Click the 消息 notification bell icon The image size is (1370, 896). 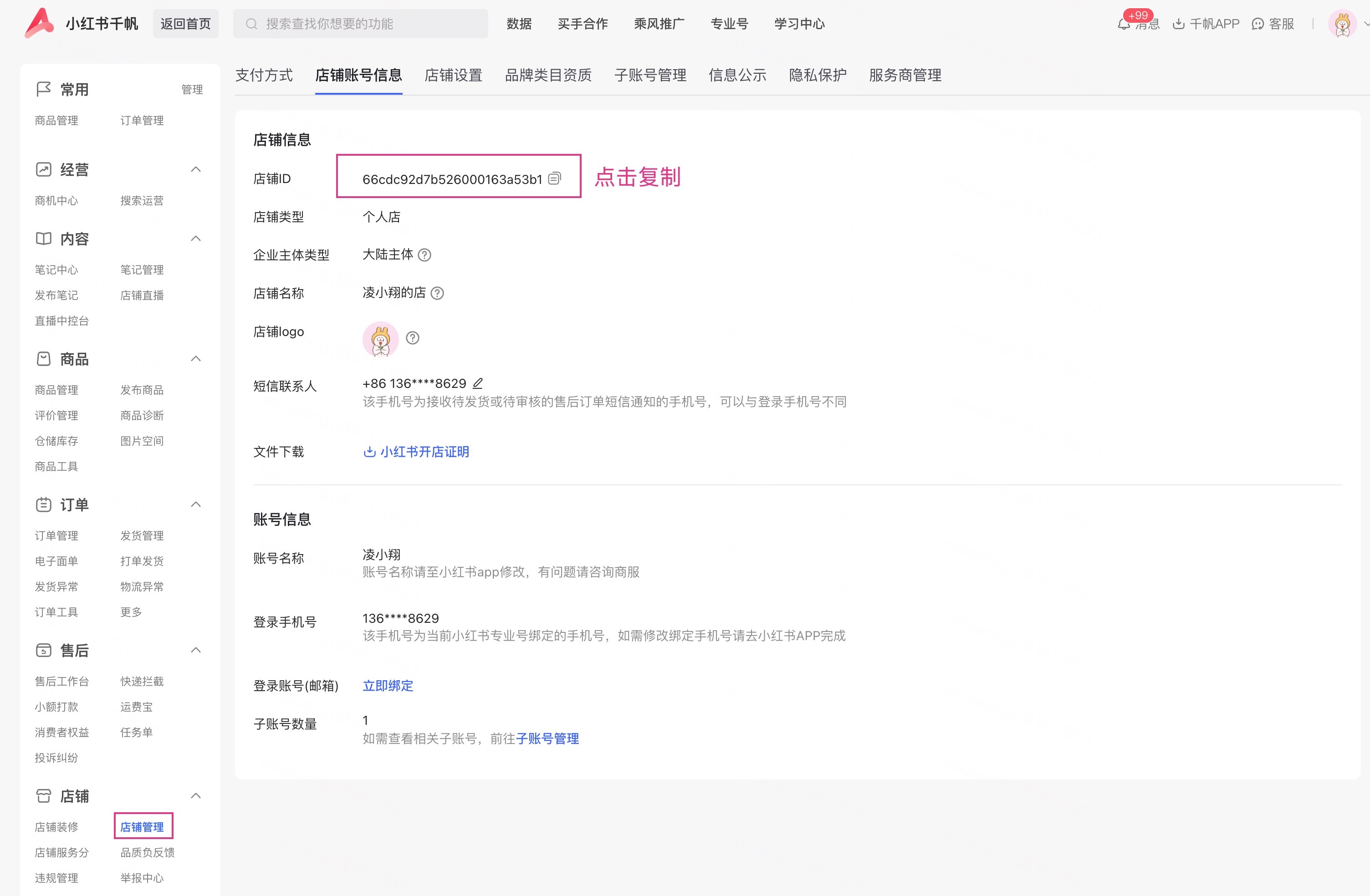1124,24
